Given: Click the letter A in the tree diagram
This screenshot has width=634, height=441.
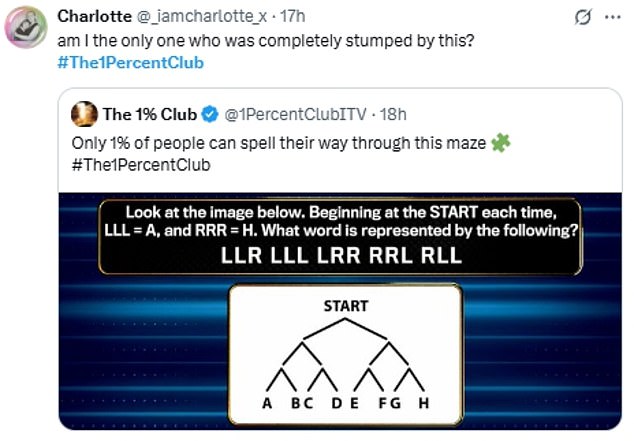Looking at the screenshot, I should pyautogui.click(x=267, y=403).
